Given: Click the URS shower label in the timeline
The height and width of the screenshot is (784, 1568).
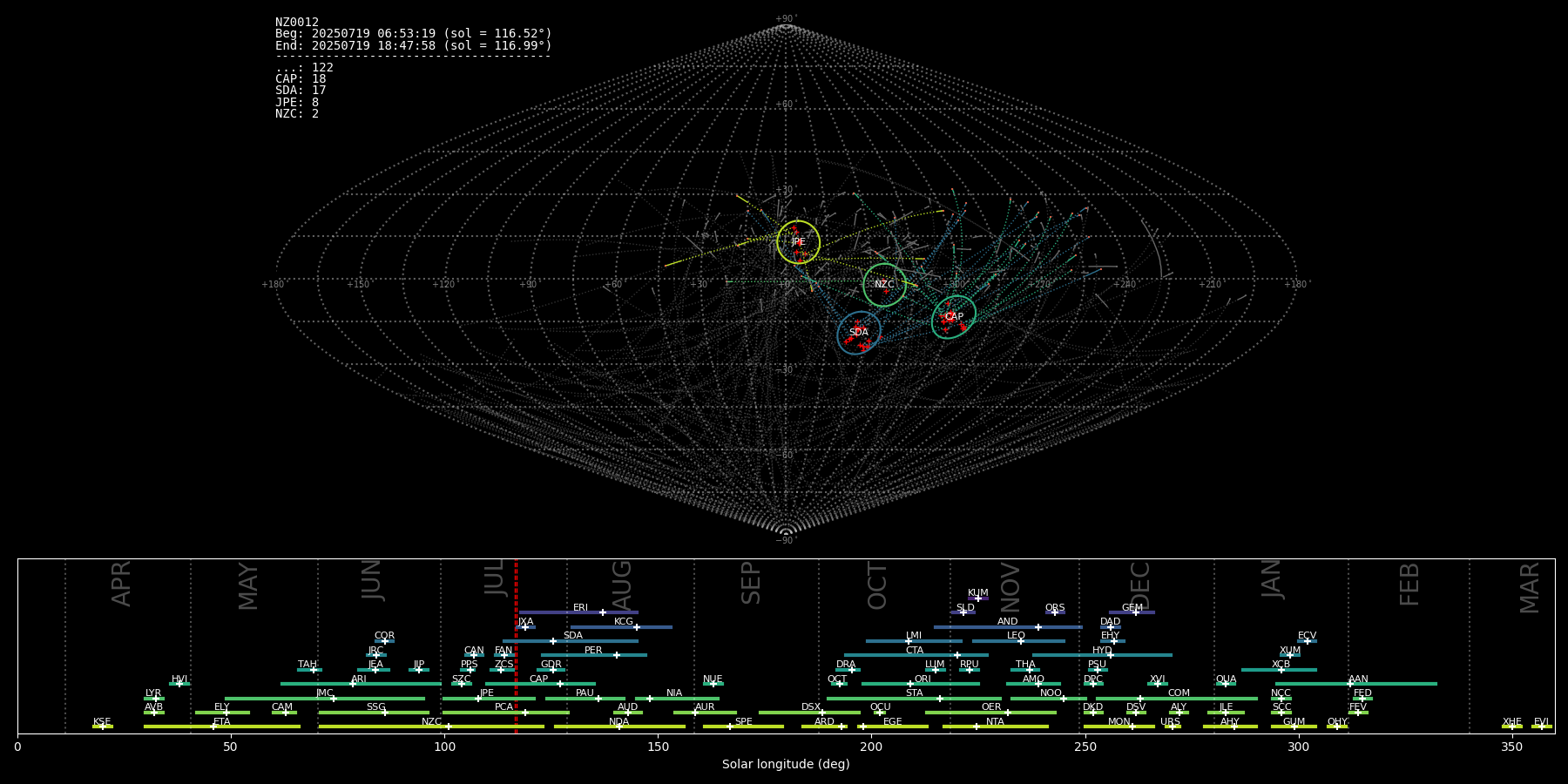Looking at the screenshot, I should (x=1170, y=722).
